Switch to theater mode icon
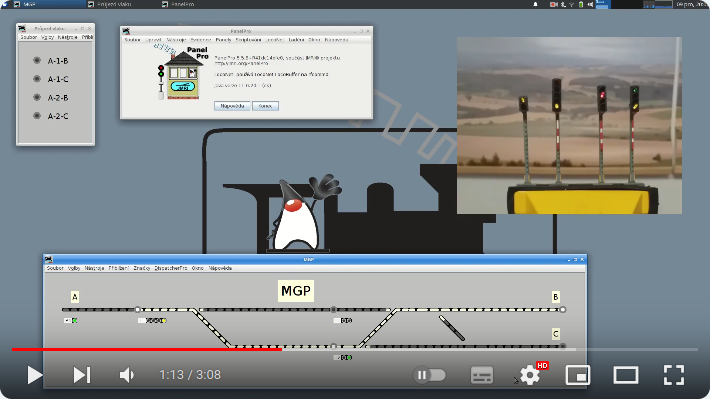This screenshot has width=710, height=399. (626, 375)
